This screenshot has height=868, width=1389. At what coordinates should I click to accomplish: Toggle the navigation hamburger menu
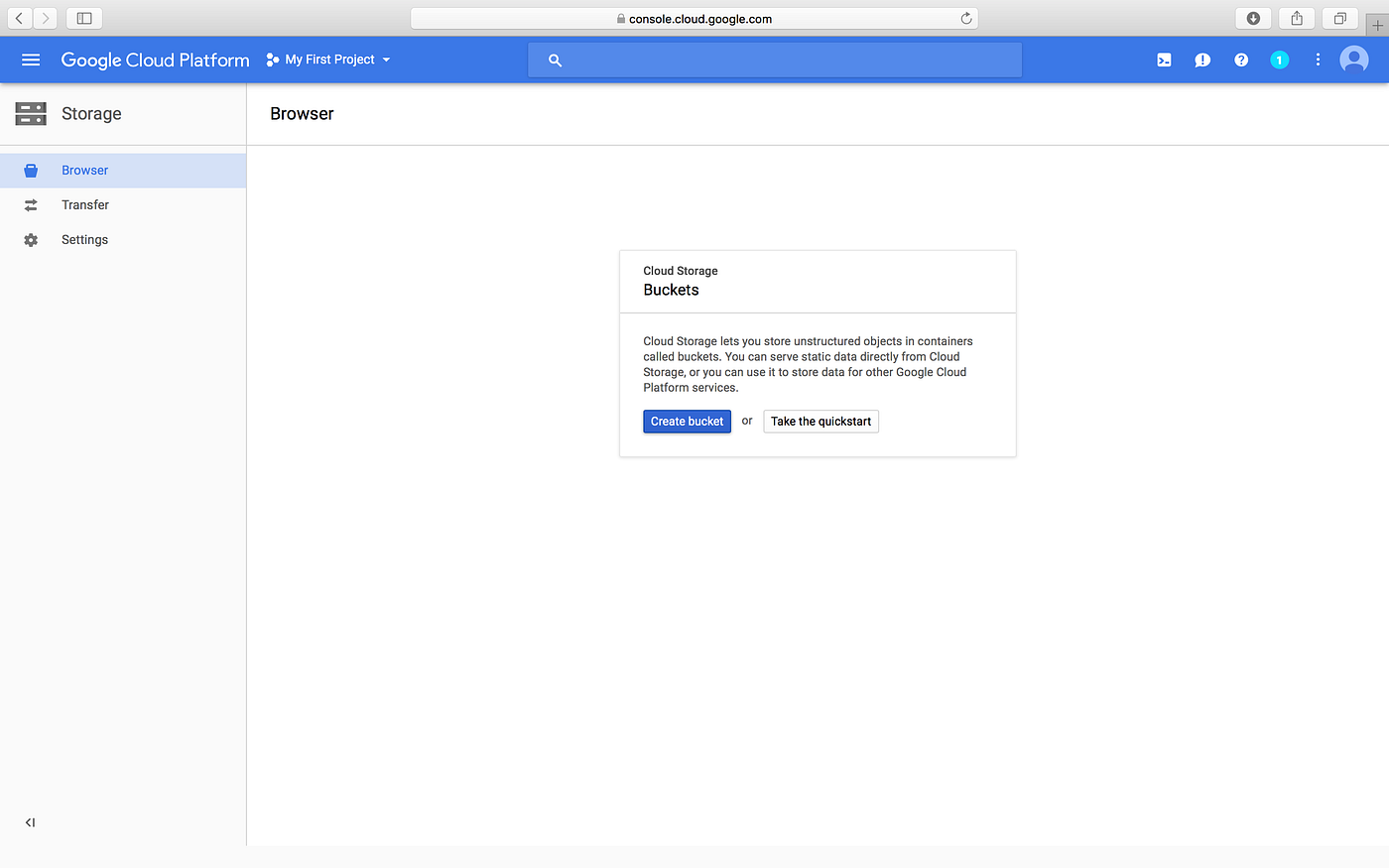(30, 60)
